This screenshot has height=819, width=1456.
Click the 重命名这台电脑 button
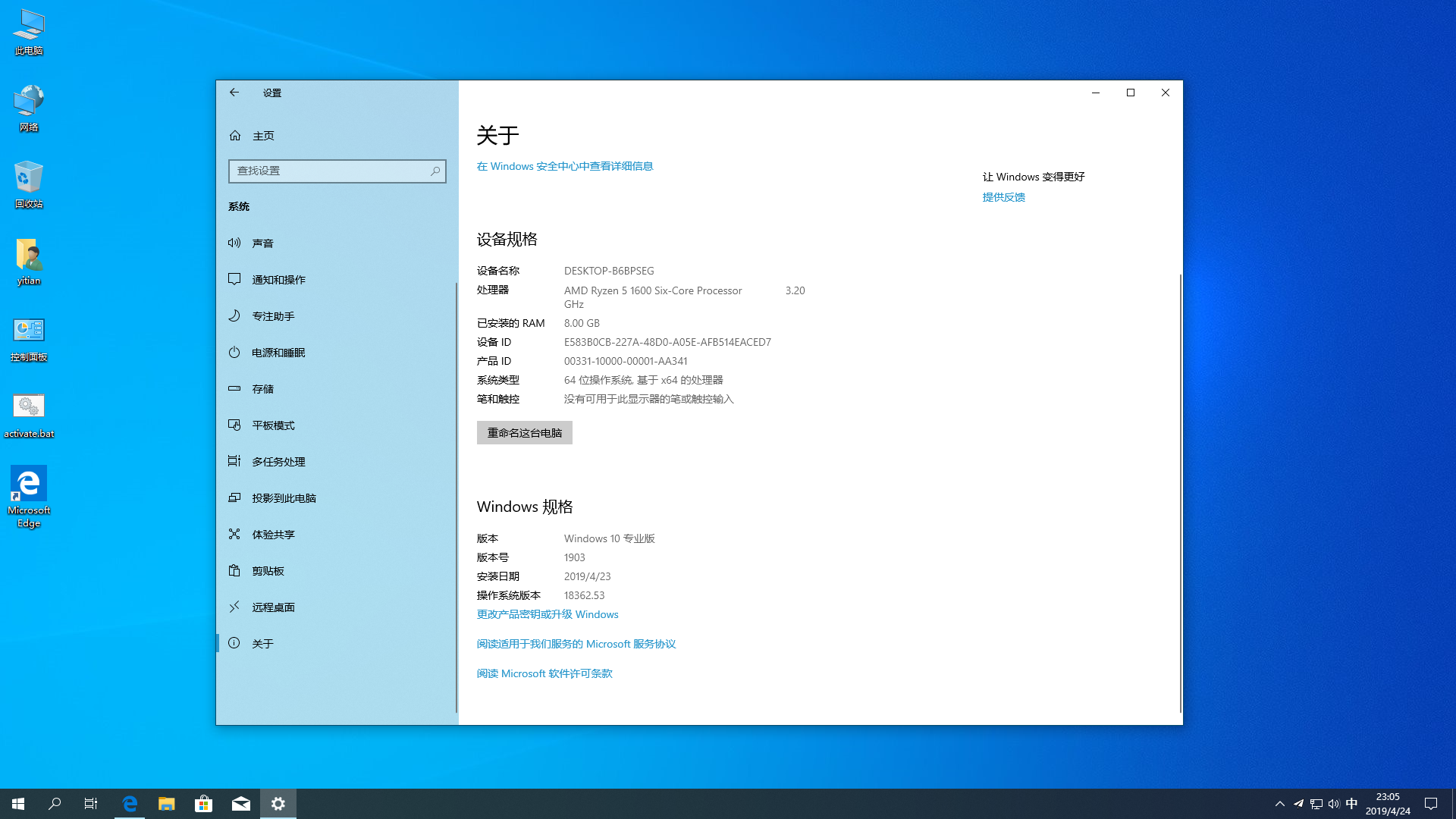(x=525, y=433)
